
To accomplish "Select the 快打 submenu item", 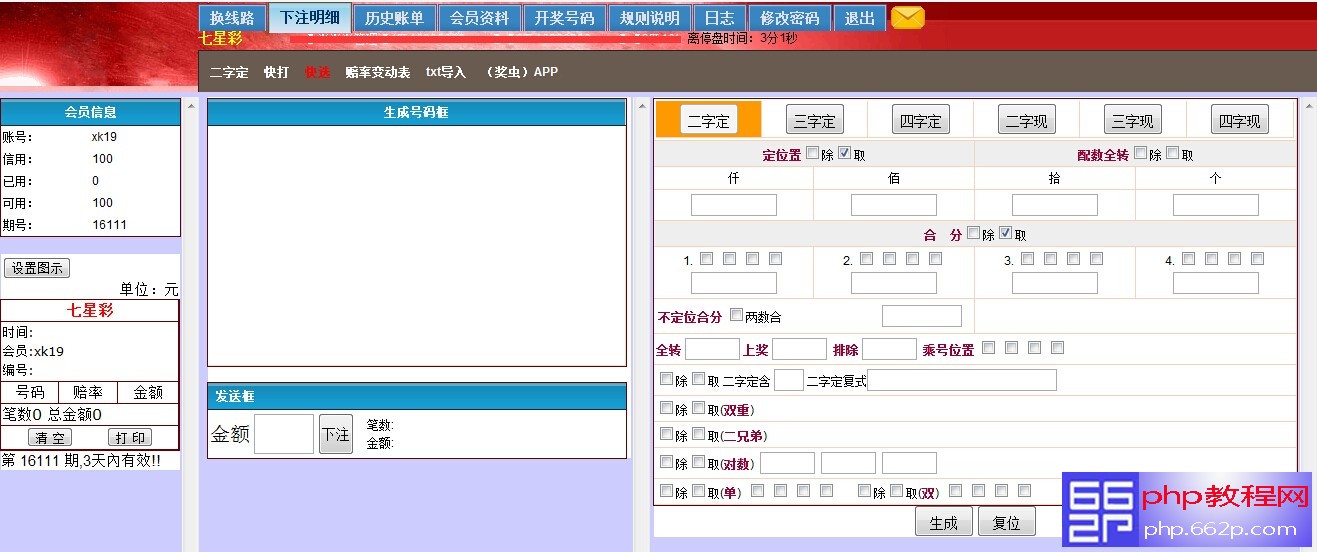I will pos(276,72).
